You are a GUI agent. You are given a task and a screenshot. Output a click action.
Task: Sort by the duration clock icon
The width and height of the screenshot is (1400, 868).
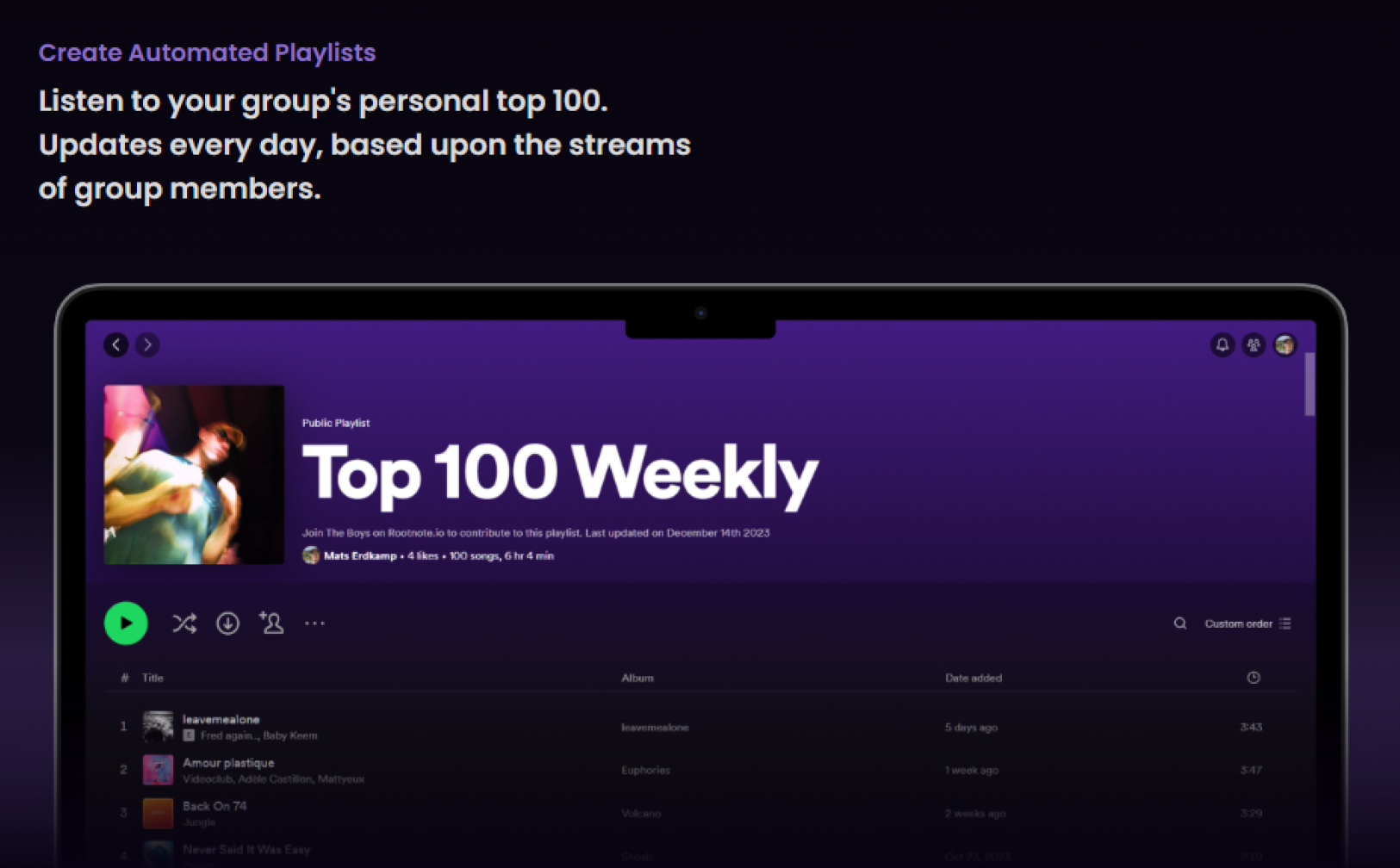(1253, 678)
